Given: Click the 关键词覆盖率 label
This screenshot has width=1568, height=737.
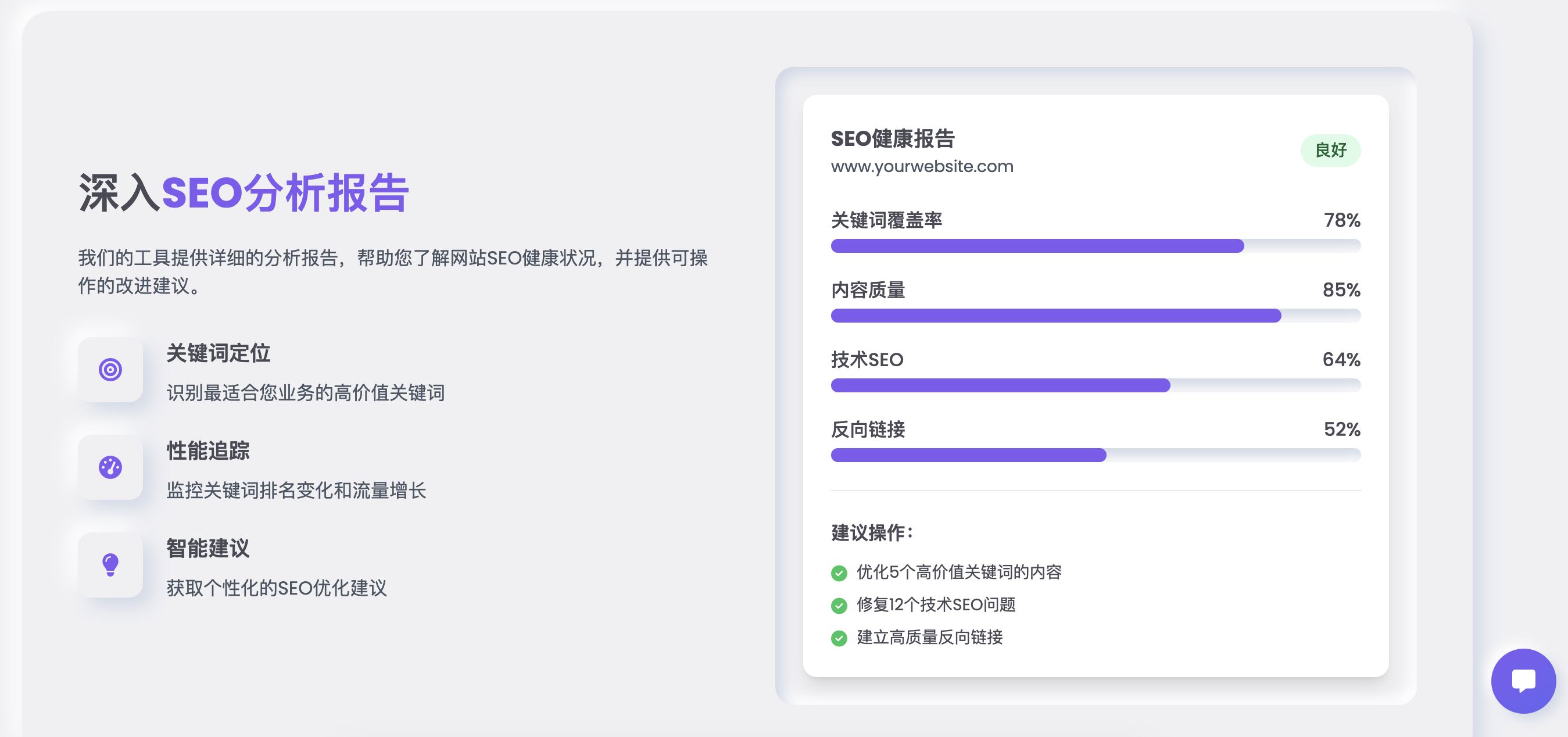Looking at the screenshot, I should [886, 220].
